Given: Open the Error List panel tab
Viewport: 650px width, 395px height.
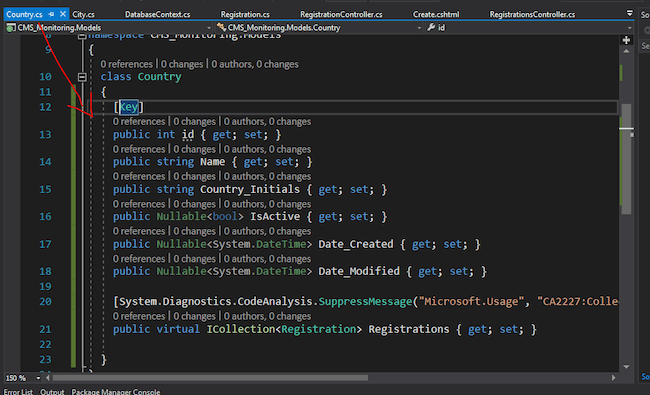Looking at the screenshot, I should 18,391.
